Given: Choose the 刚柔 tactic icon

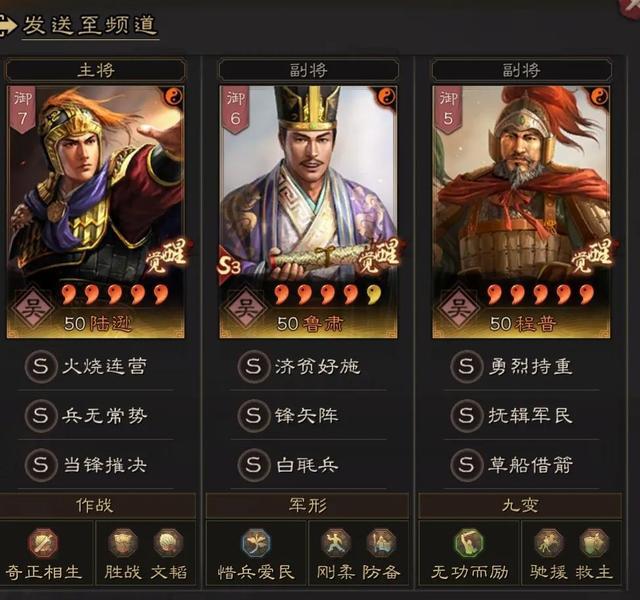Looking at the screenshot, I should pyautogui.click(x=336, y=543).
